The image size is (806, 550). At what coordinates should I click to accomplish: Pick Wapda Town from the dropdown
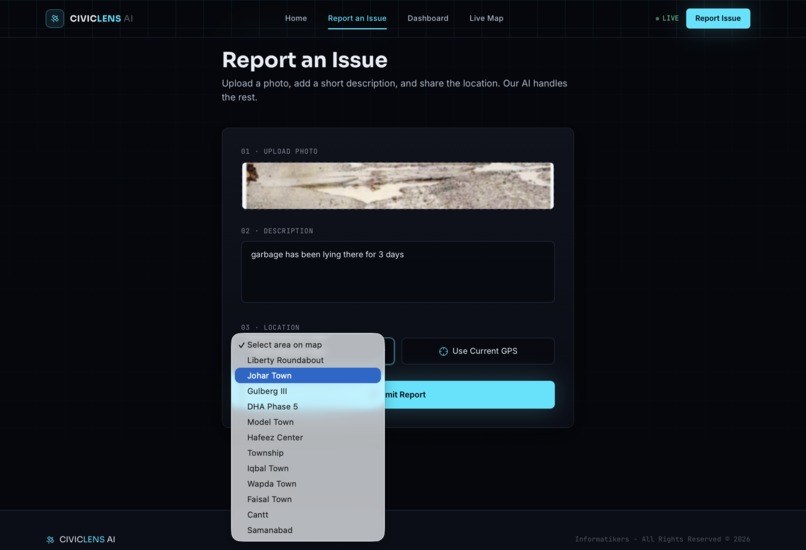click(307, 484)
